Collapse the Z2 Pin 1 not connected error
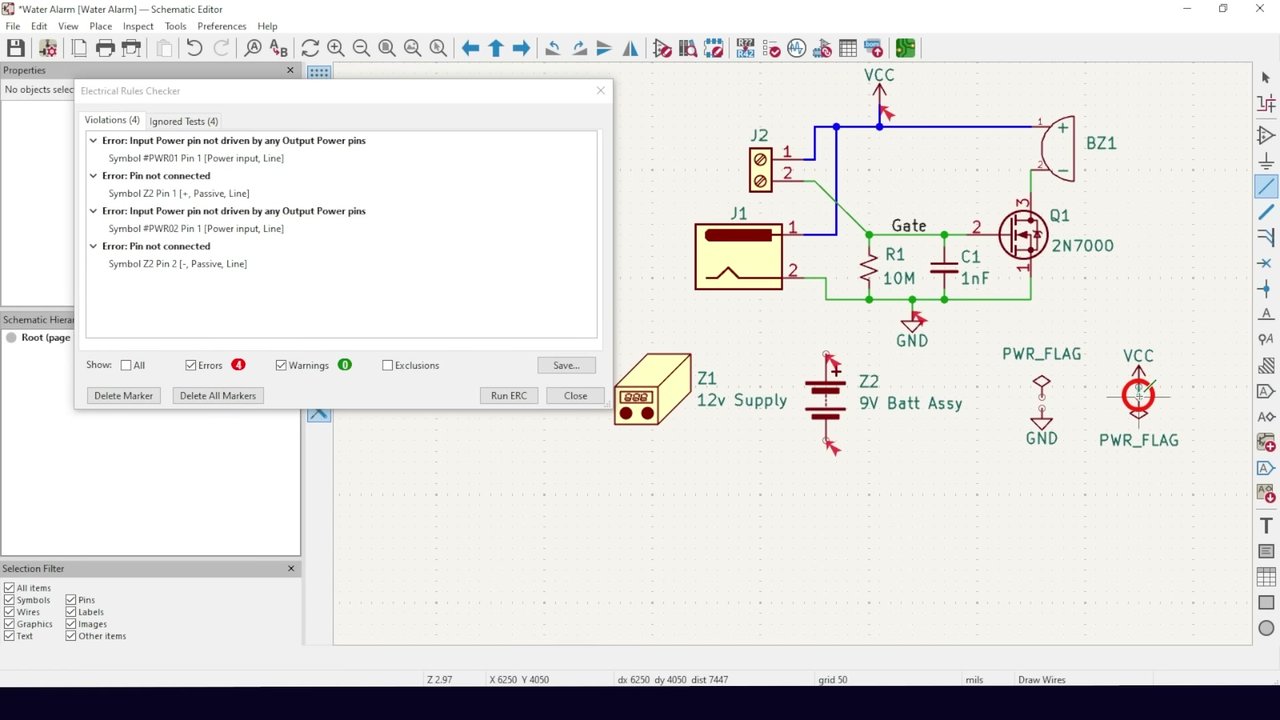Screen dimensions: 1280x720 point(93,176)
